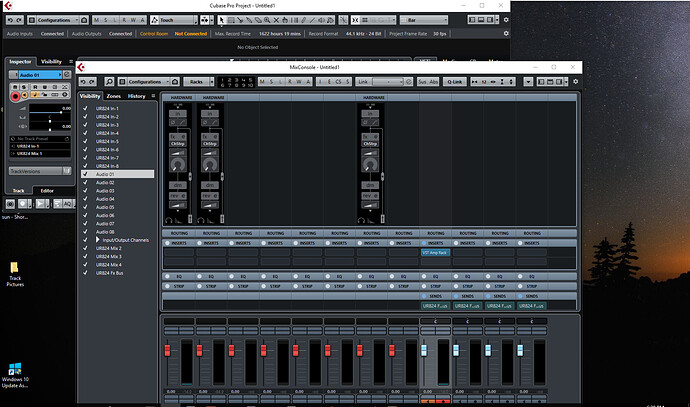Click Undo in MixConsole toolbar
Screen dimensions: 690x407
click(x=83, y=82)
